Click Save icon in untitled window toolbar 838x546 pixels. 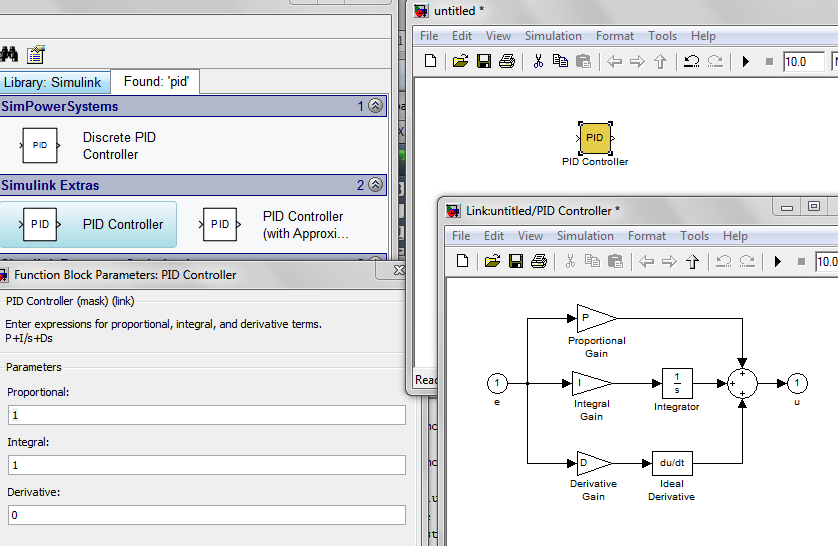pyautogui.click(x=484, y=61)
